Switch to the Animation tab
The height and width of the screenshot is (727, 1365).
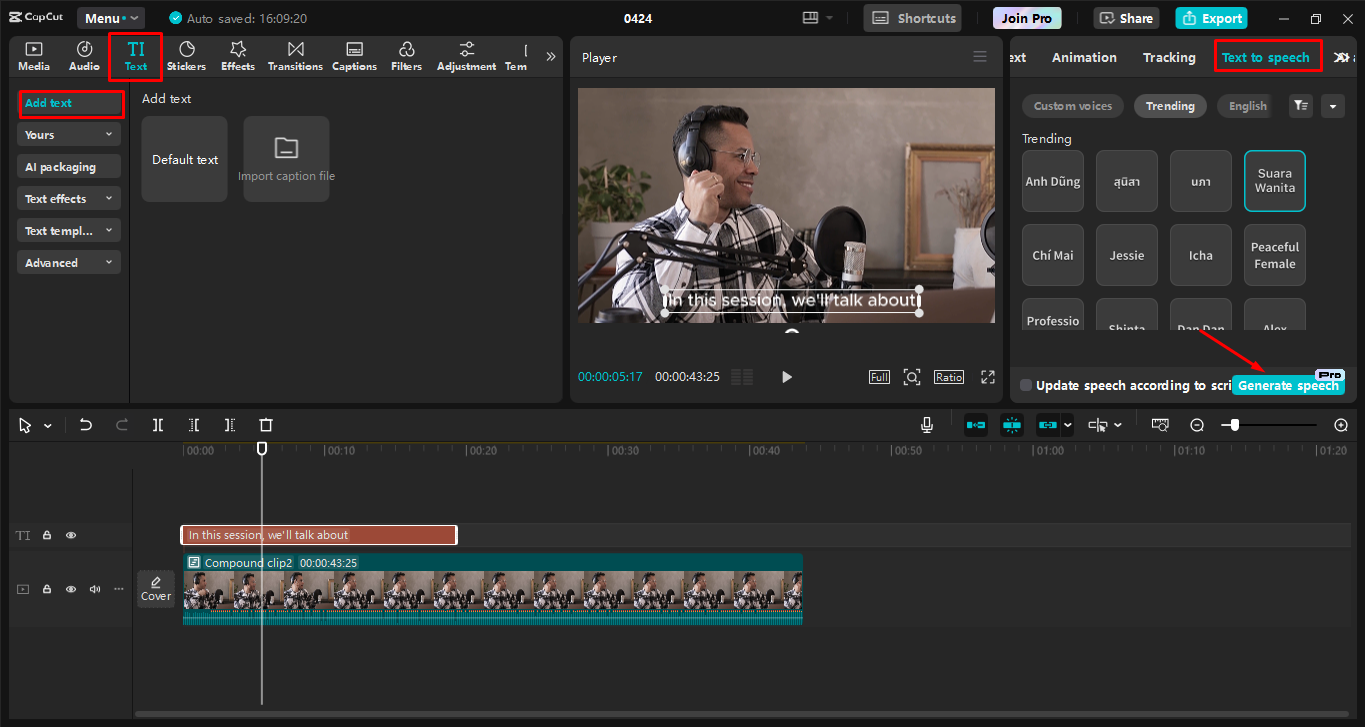click(x=1084, y=57)
